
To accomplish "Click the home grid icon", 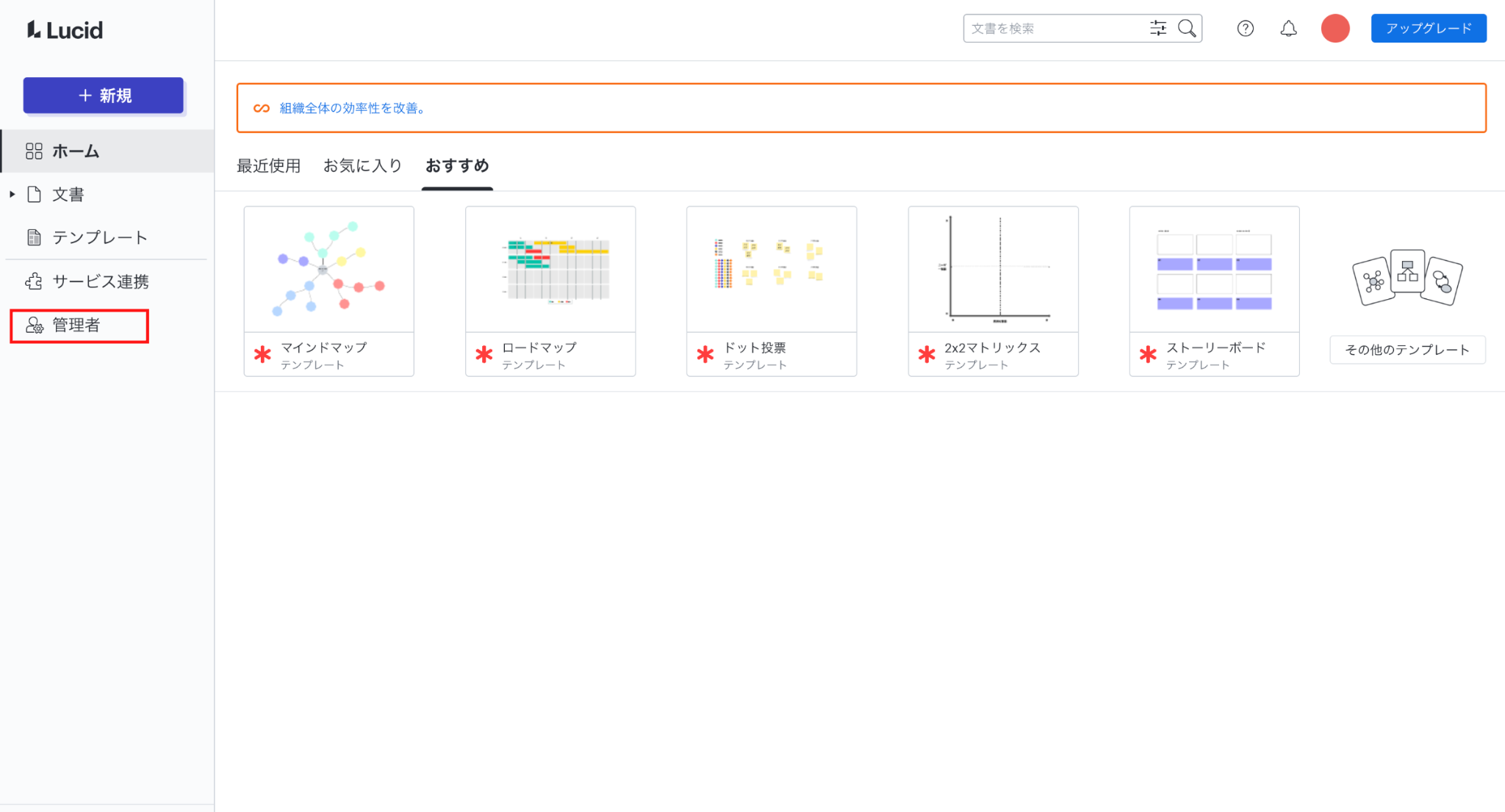I will (x=34, y=151).
